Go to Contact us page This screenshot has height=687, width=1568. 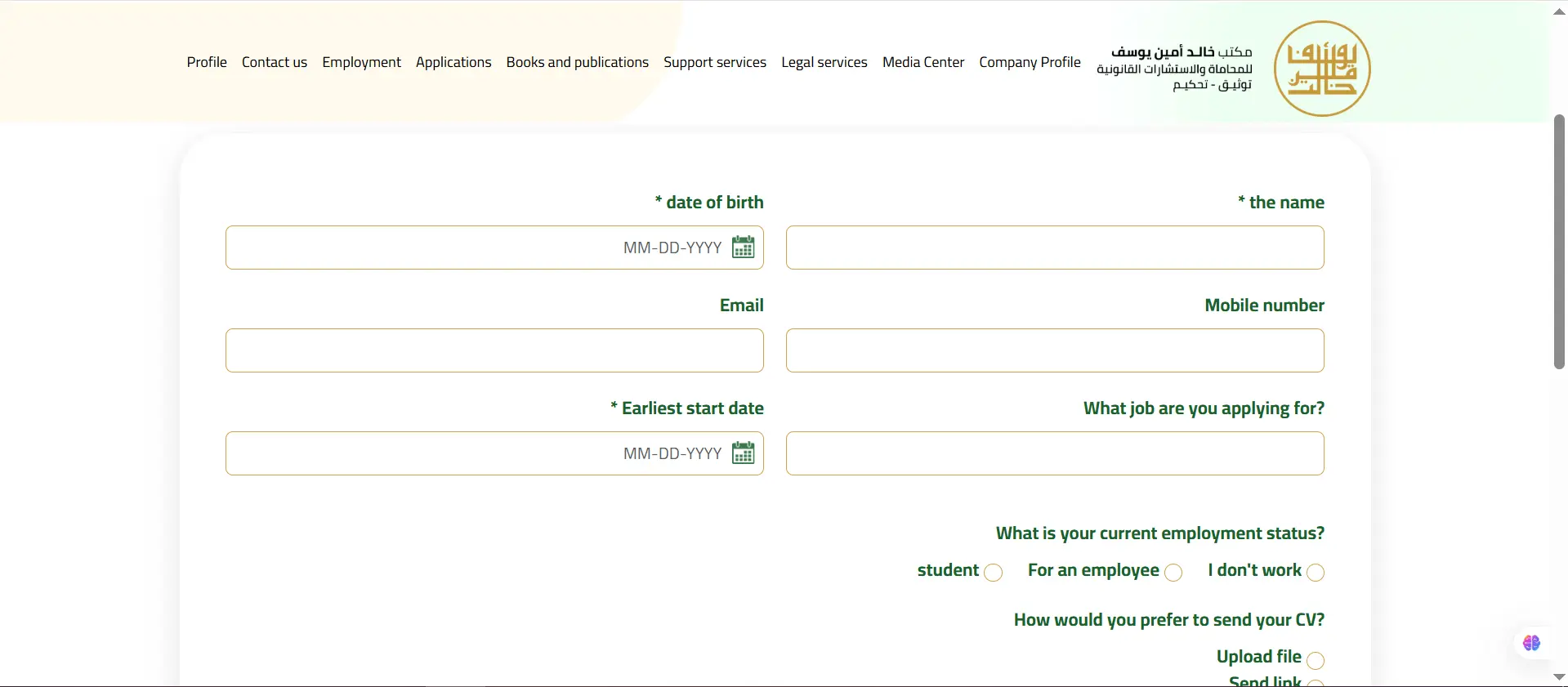coord(275,62)
